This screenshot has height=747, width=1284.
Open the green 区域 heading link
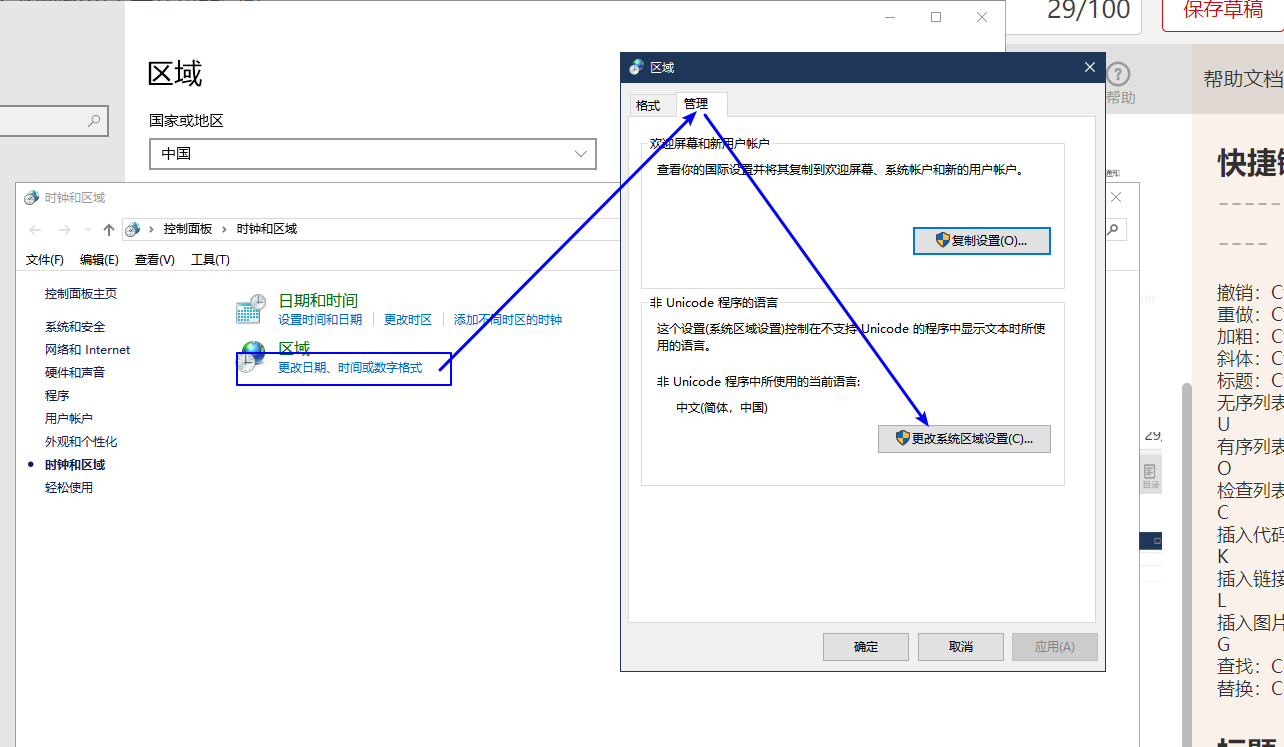(x=294, y=348)
